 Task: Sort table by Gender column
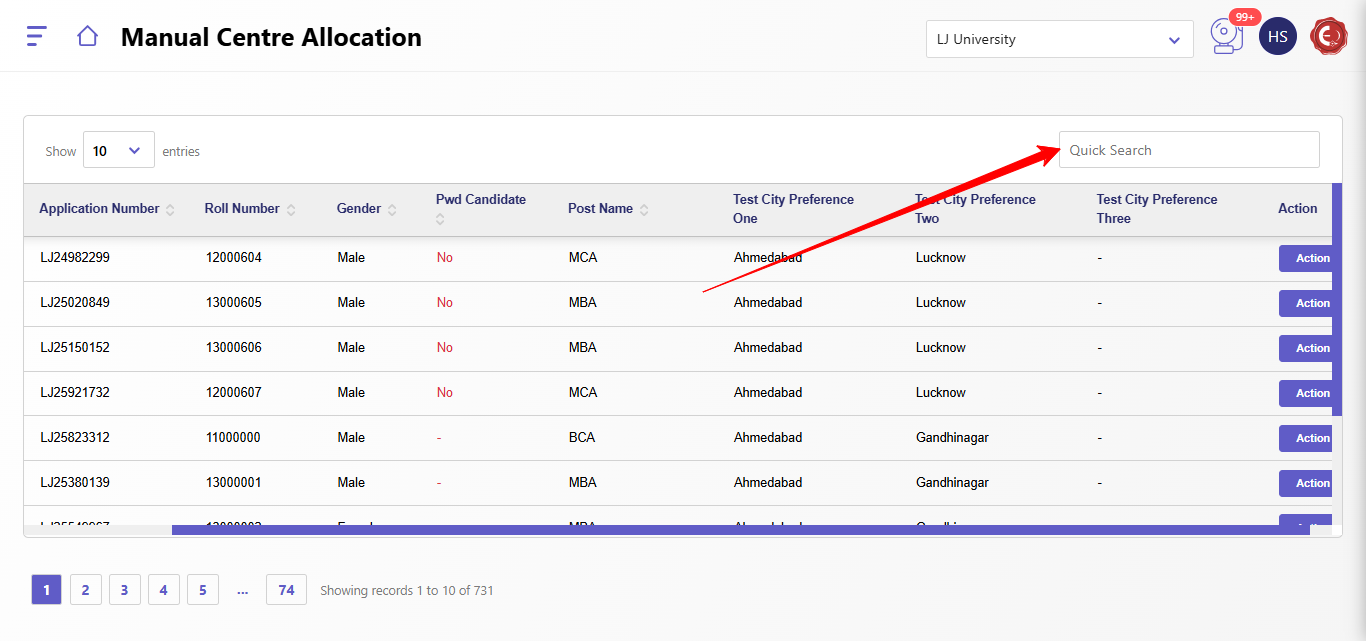click(x=392, y=210)
